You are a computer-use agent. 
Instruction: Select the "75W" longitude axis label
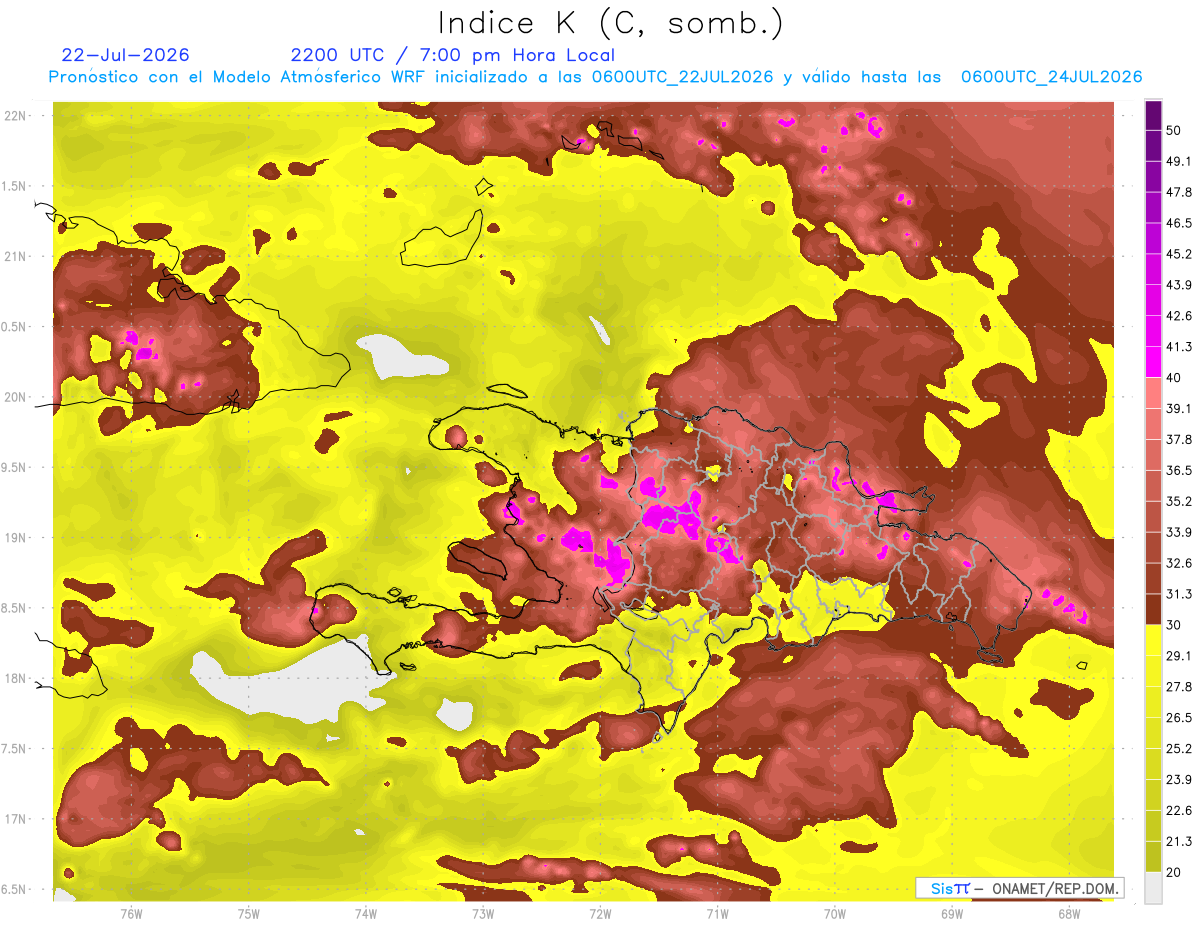click(249, 914)
